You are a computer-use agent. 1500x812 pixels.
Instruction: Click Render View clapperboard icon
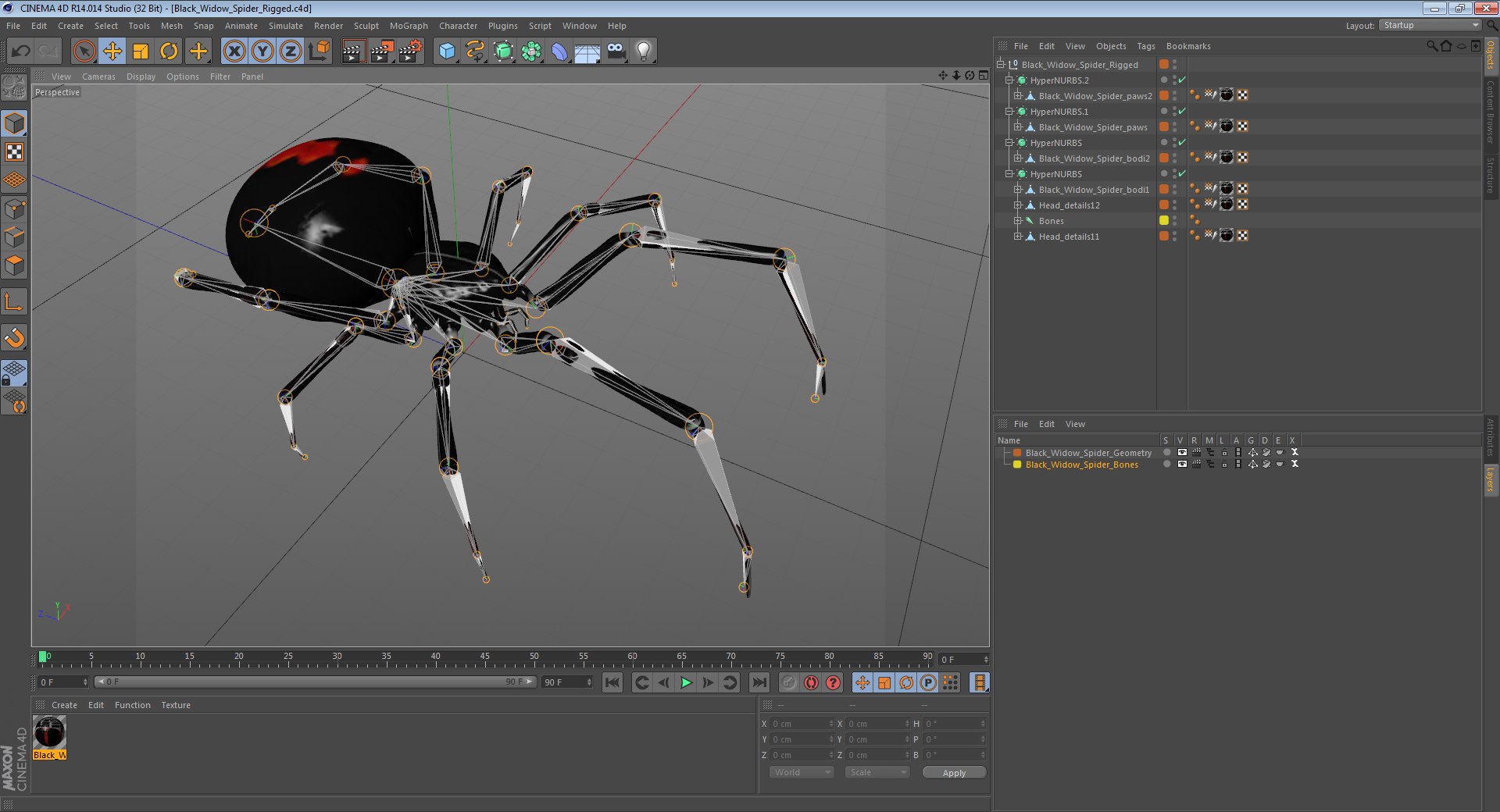click(x=353, y=52)
